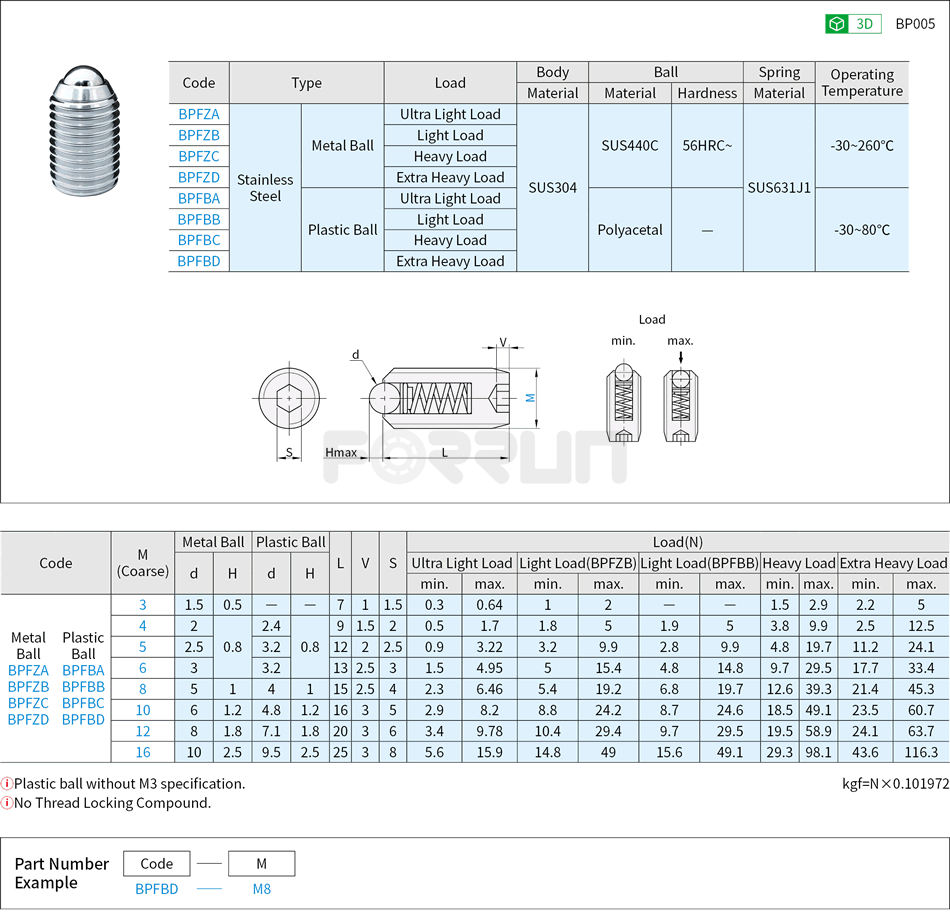950x913 pixels.
Task: Click the hex socket front view drawing
Action: [289, 398]
